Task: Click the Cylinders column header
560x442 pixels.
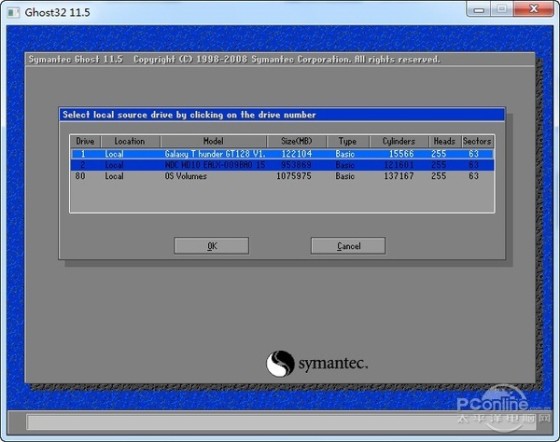Action: click(x=399, y=141)
